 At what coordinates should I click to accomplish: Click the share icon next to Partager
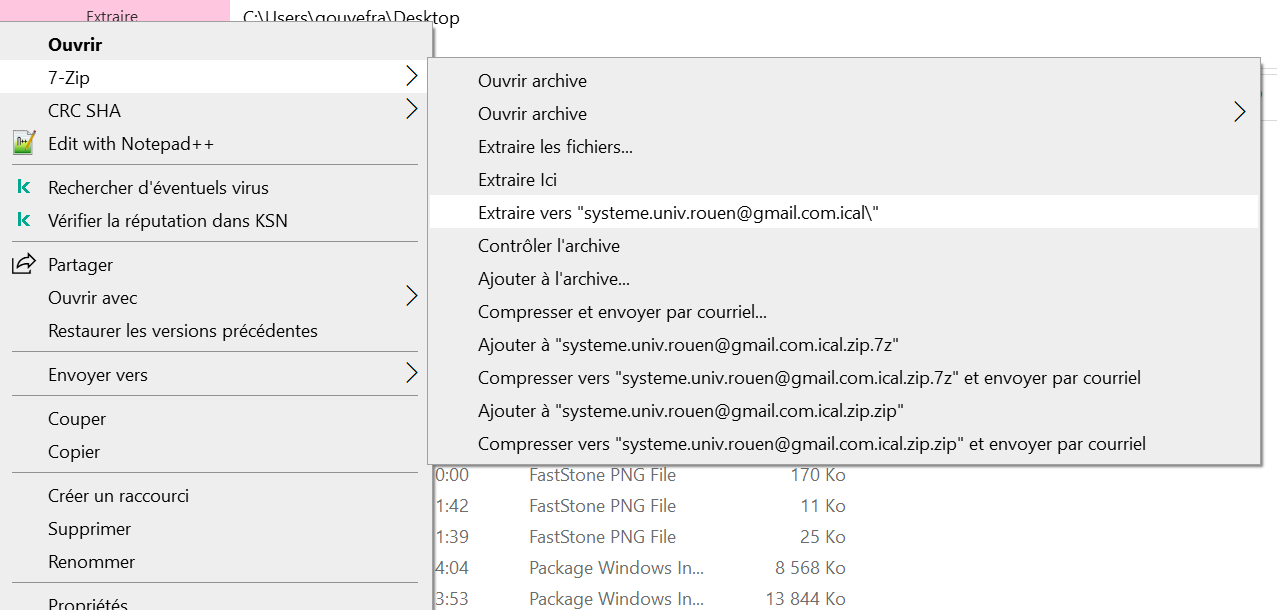point(22,264)
